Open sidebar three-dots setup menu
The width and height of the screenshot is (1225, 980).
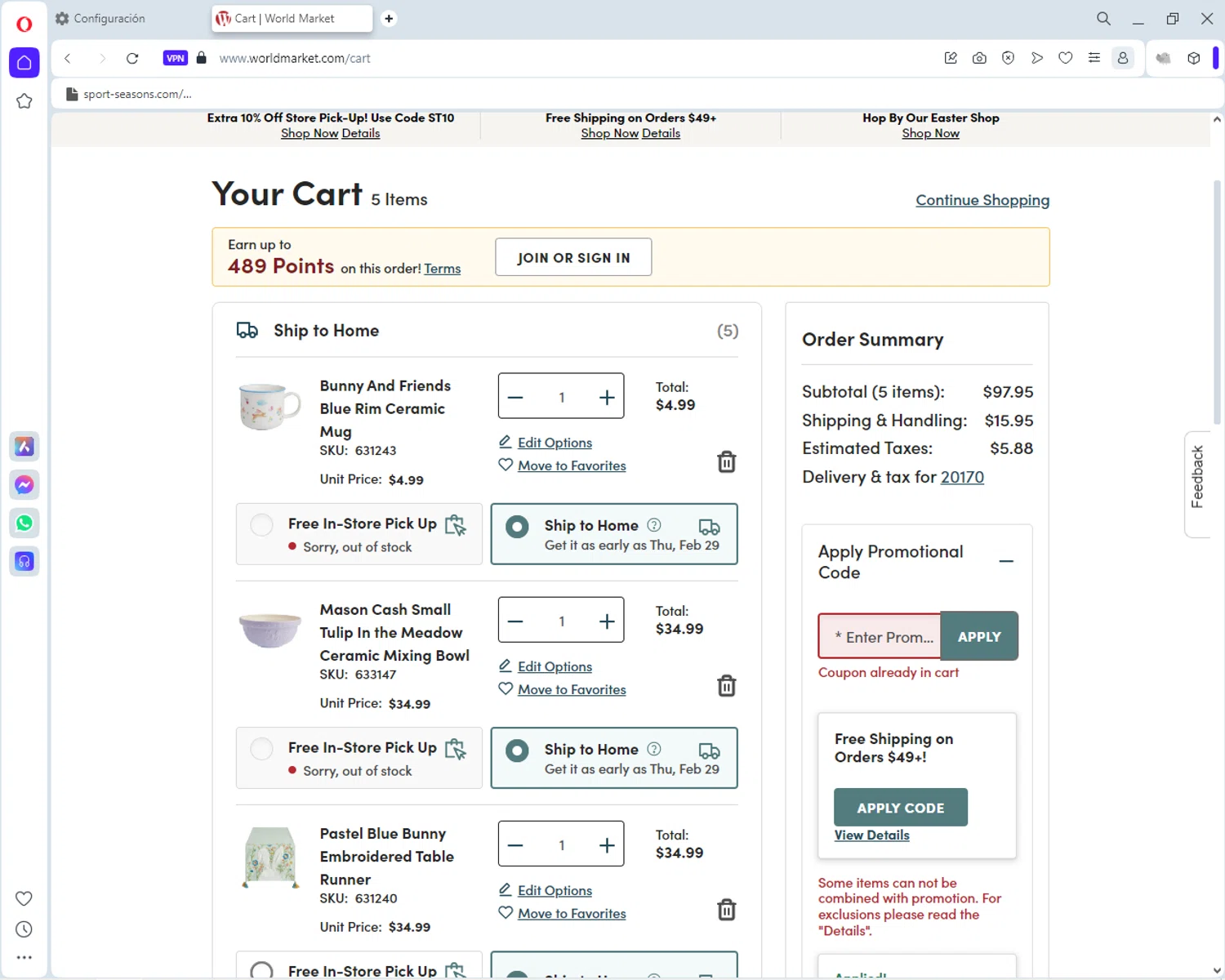(24, 957)
